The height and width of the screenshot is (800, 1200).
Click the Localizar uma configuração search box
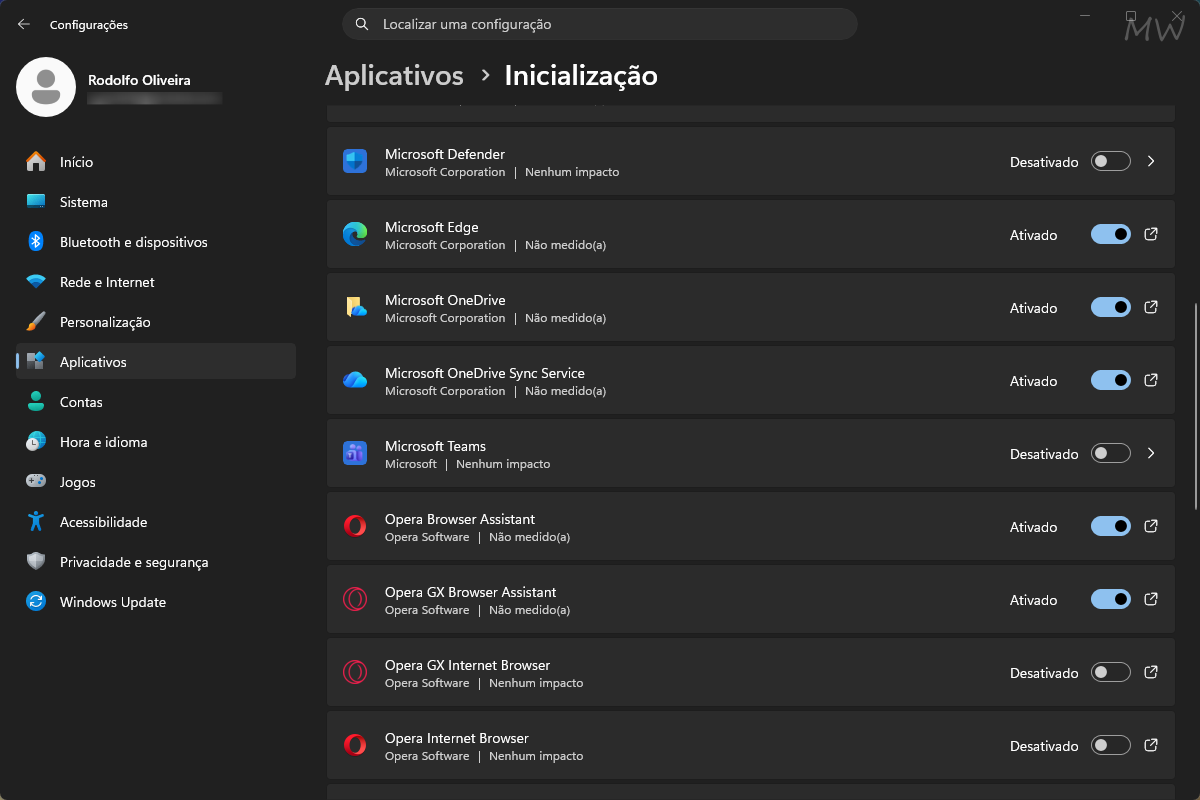(600, 24)
